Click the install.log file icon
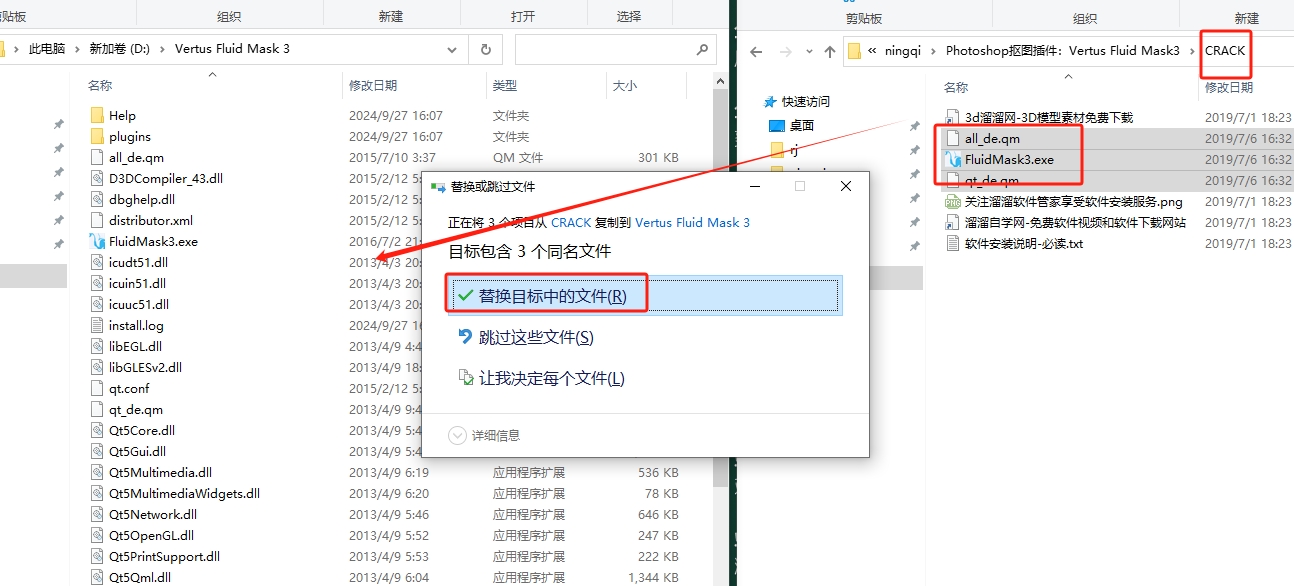Image resolution: width=1294 pixels, height=586 pixels. (x=97, y=325)
